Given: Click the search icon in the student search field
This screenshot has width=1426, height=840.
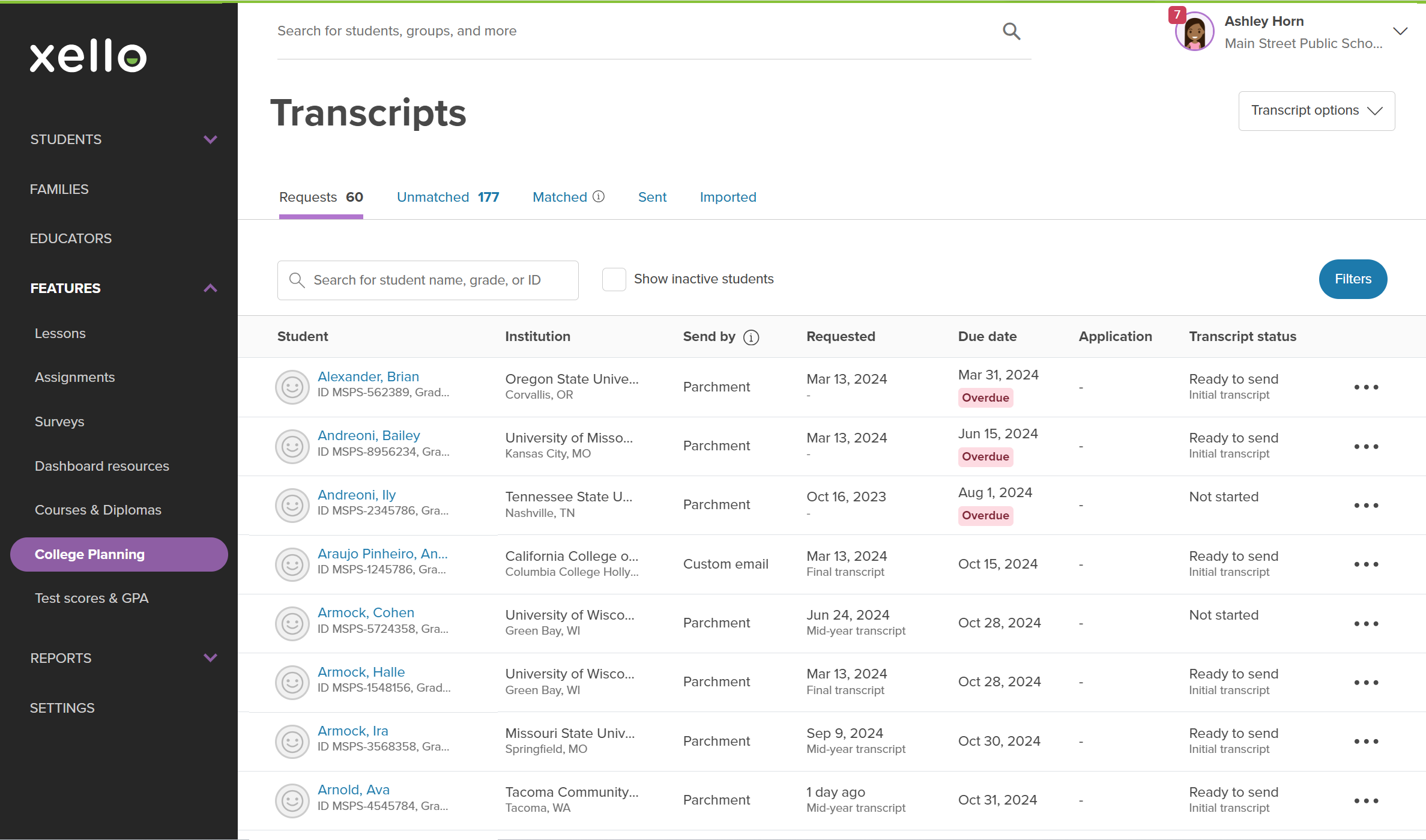Looking at the screenshot, I should tap(297, 280).
